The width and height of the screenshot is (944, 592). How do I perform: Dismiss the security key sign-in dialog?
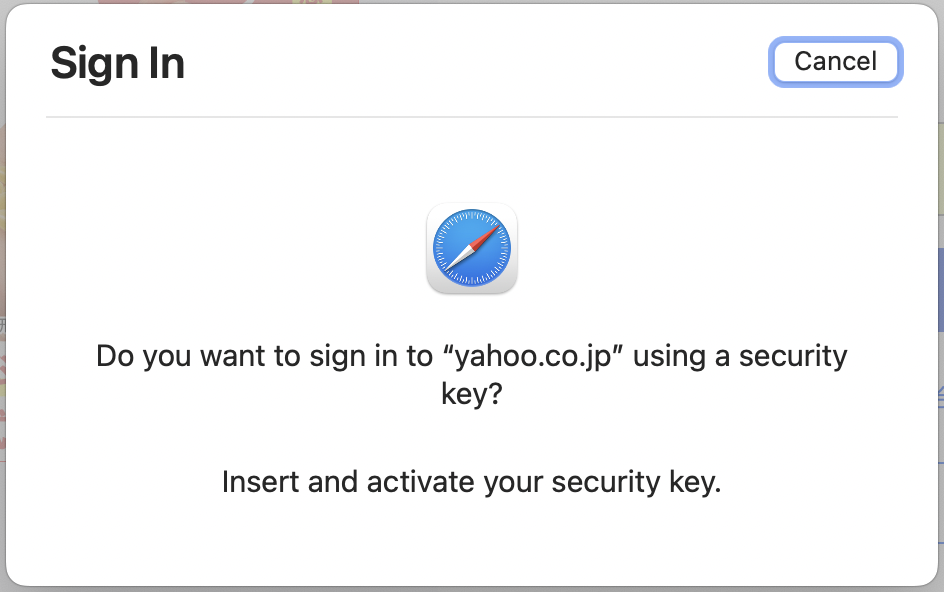tap(835, 62)
